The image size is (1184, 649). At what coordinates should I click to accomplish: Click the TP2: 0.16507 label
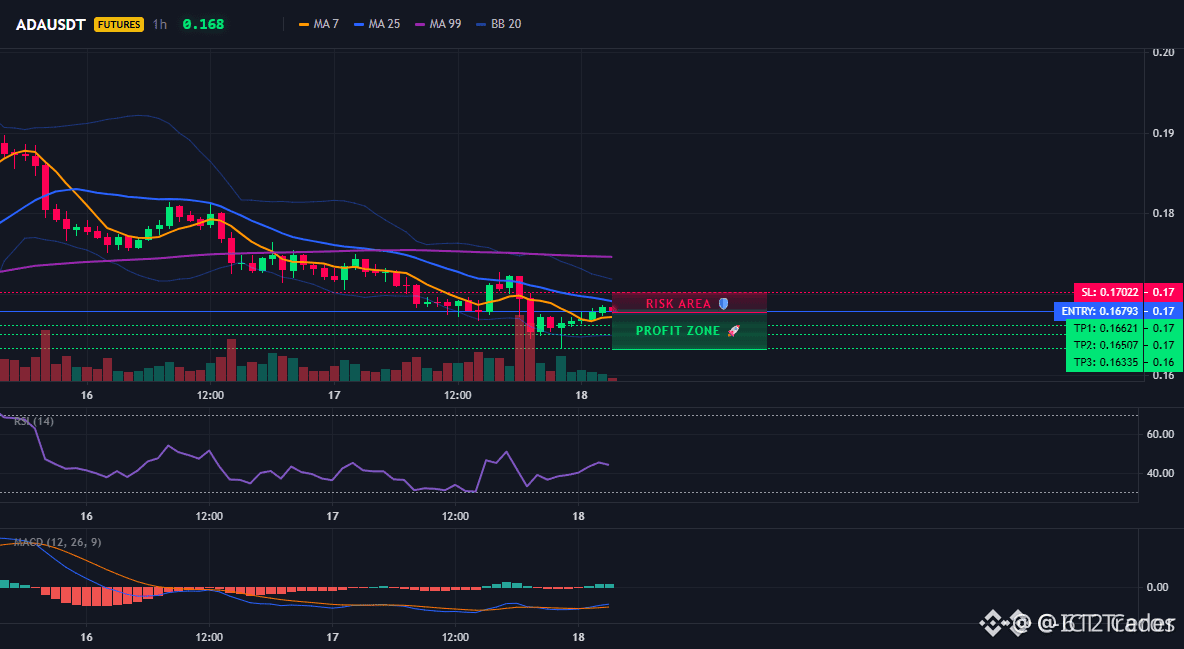pyautogui.click(x=1105, y=345)
